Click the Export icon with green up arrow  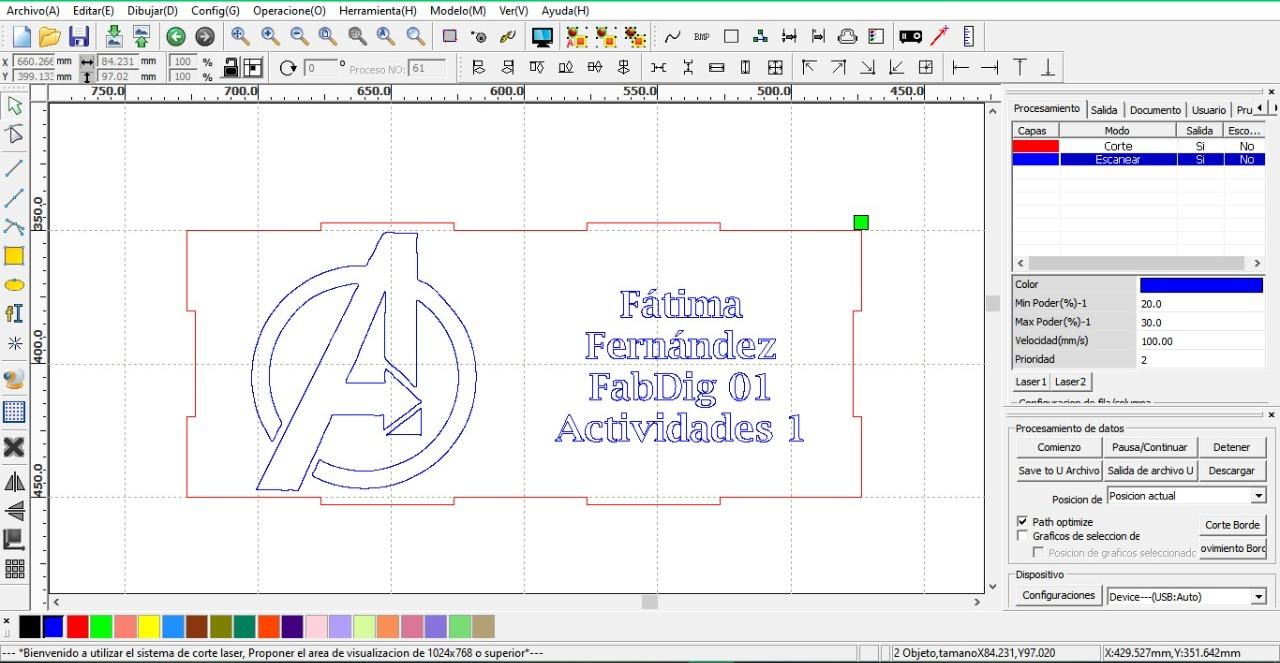coord(141,37)
